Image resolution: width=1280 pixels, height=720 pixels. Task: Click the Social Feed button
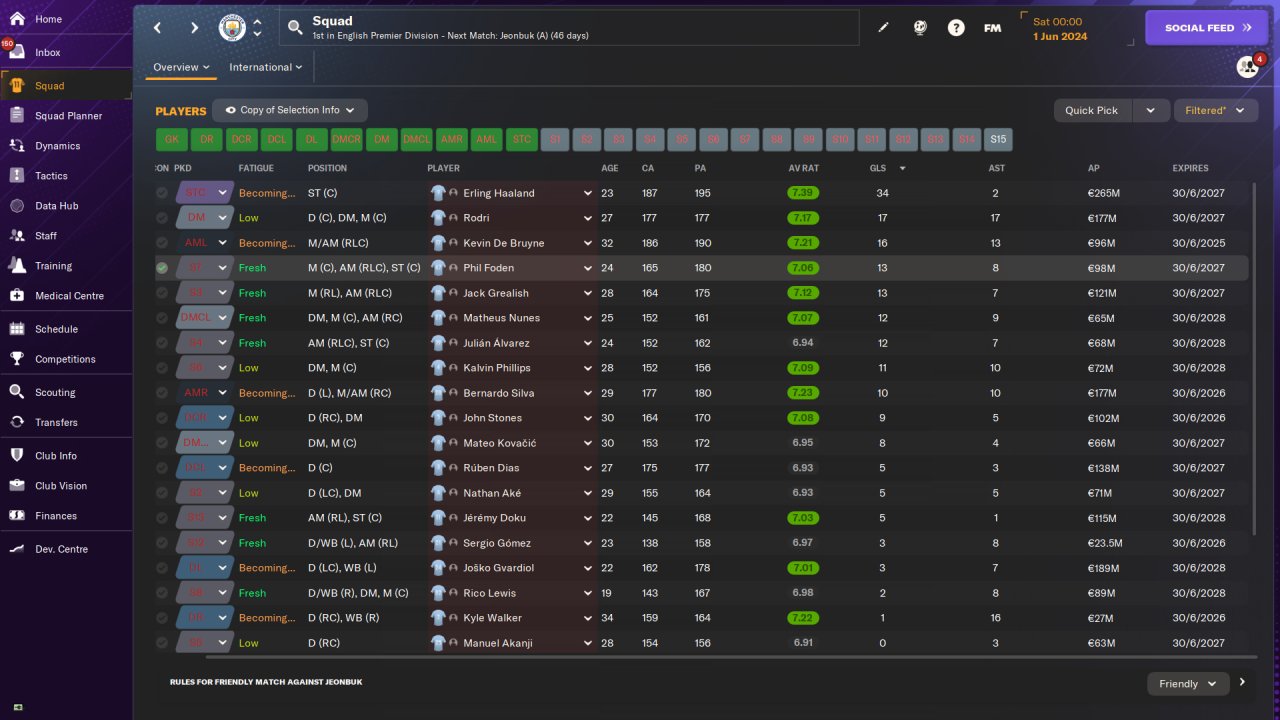1207,28
